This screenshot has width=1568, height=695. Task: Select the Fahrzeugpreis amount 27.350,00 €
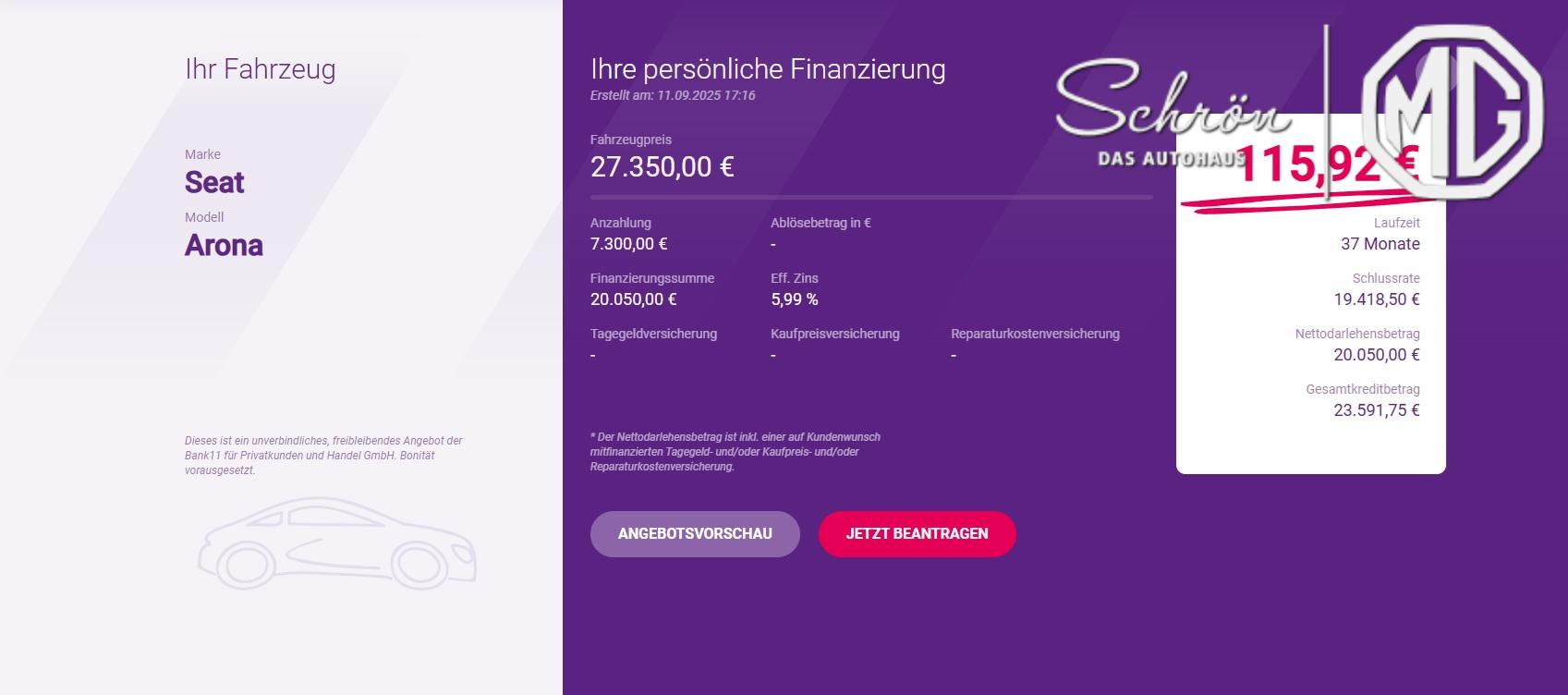tap(662, 167)
